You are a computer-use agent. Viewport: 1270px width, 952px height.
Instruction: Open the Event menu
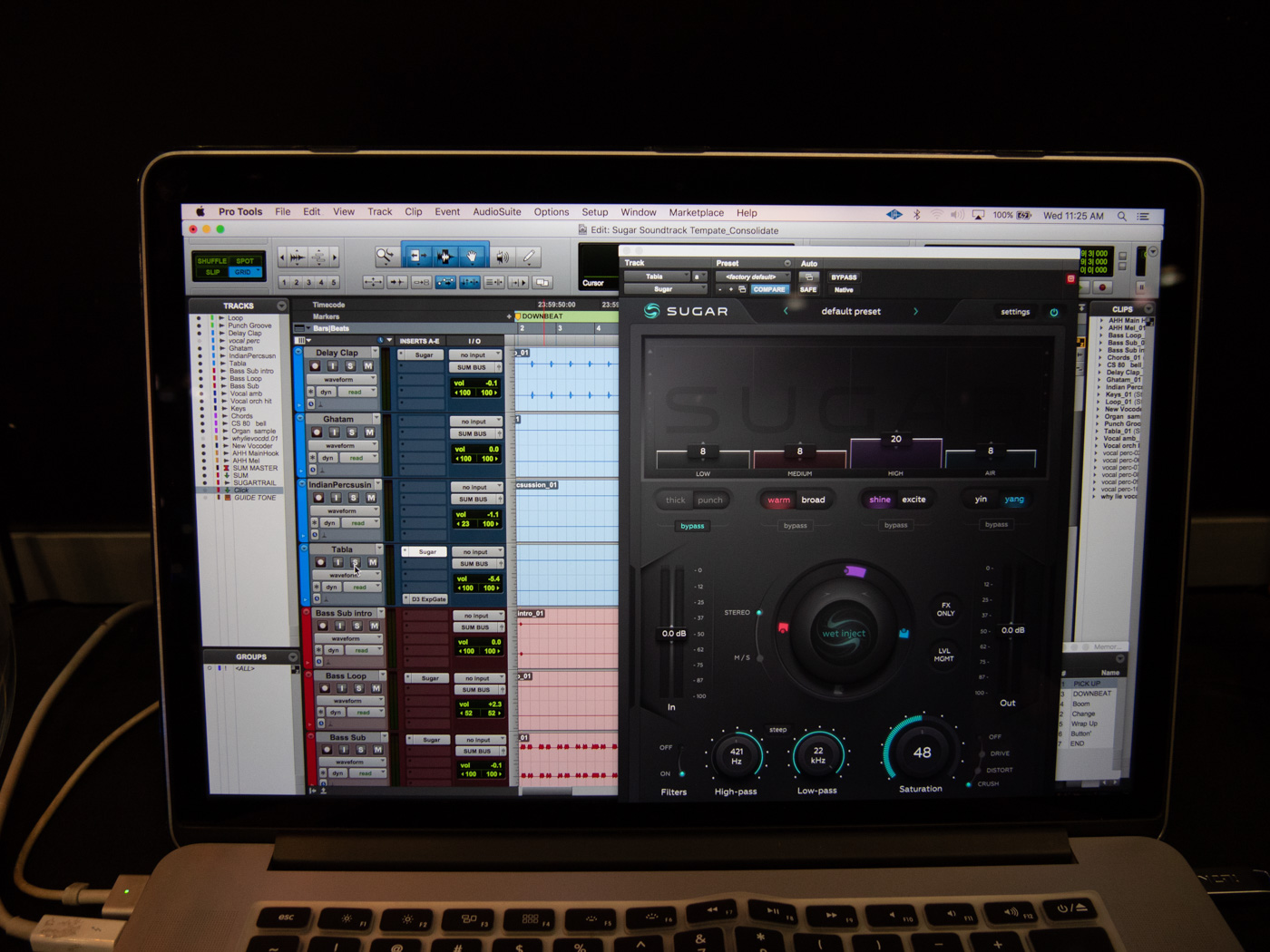pyautogui.click(x=447, y=211)
